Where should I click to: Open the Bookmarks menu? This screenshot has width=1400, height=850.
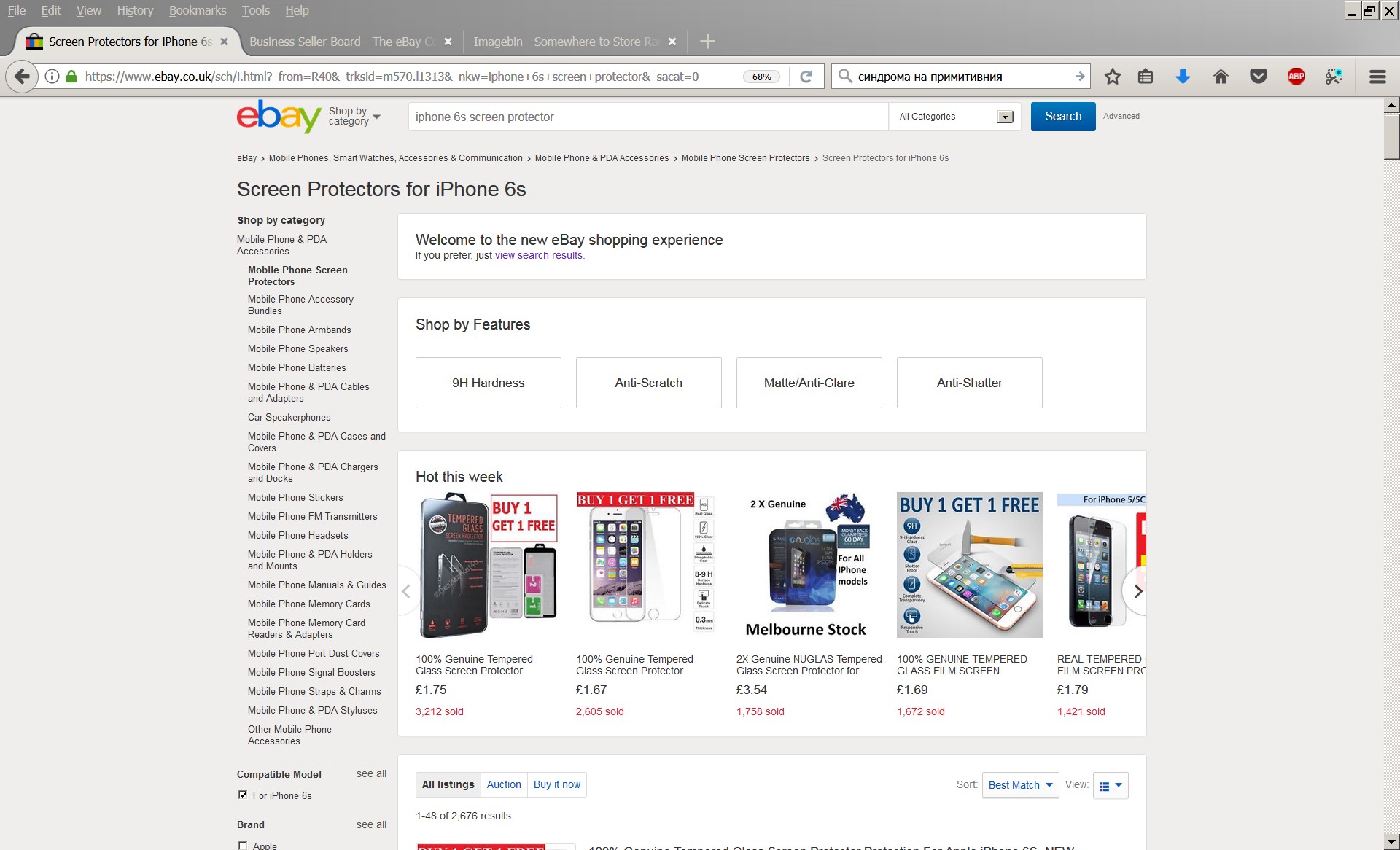click(x=198, y=10)
